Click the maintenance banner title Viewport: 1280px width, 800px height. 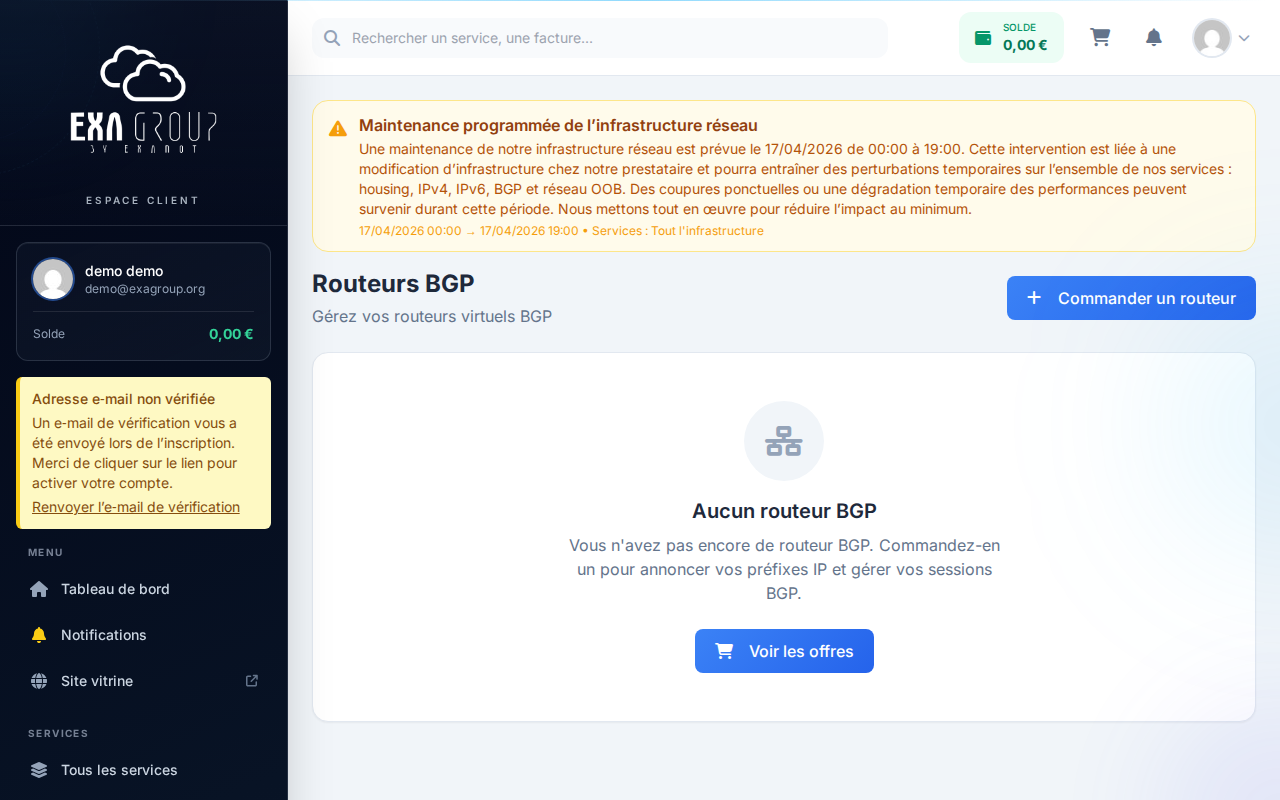[x=558, y=125]
